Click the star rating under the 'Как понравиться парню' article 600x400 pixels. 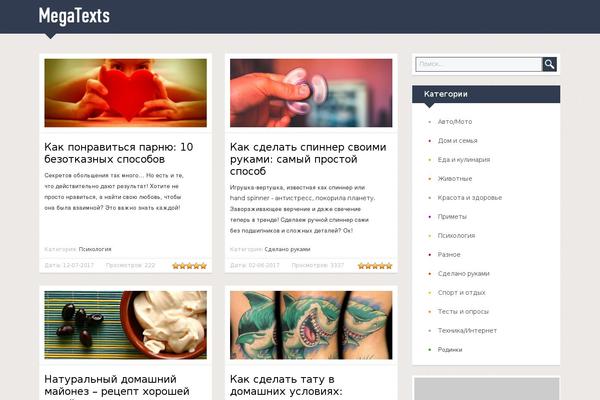(189, 266)
